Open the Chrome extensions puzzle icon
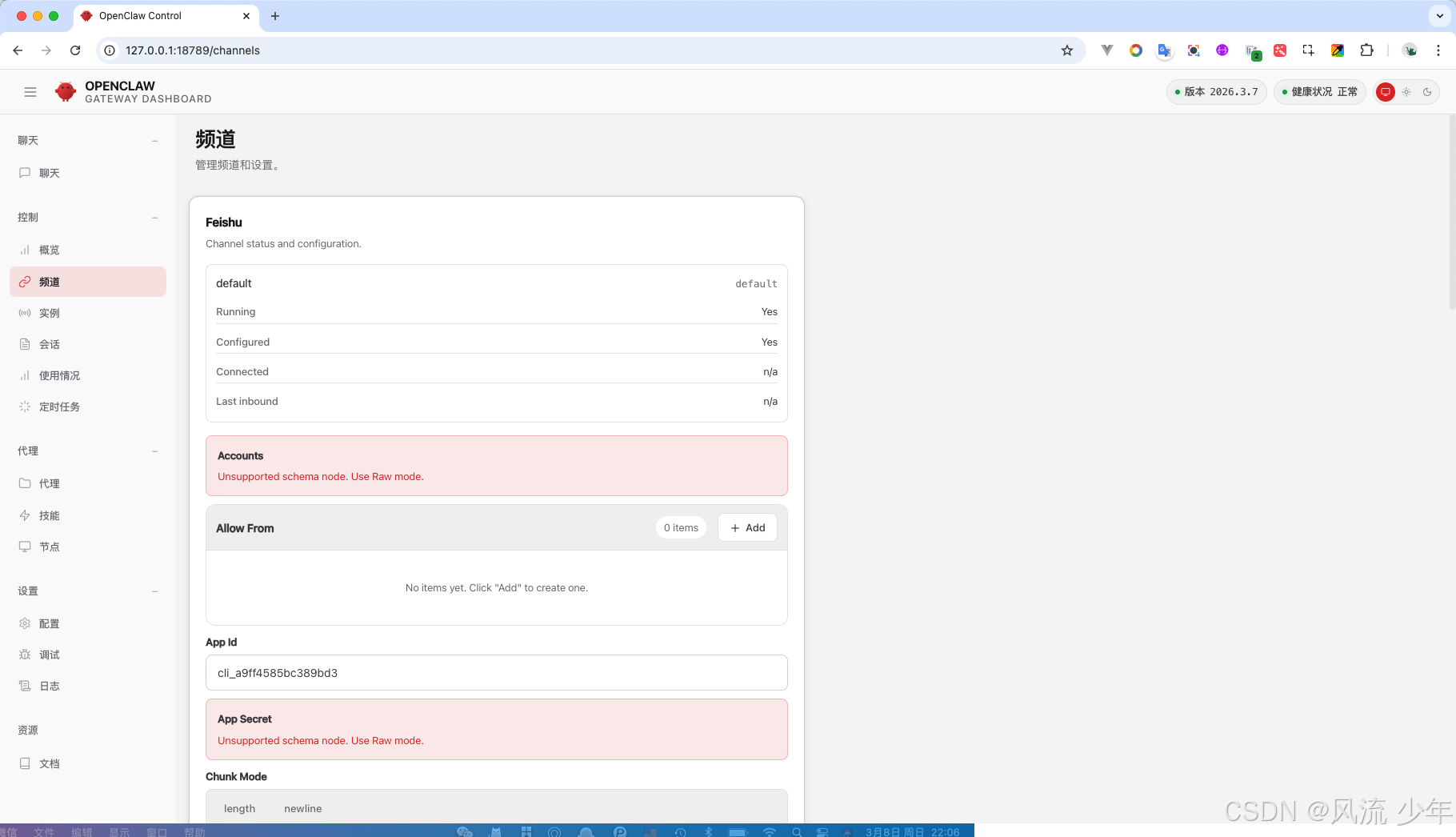1456x837 pixels. 1366,50
